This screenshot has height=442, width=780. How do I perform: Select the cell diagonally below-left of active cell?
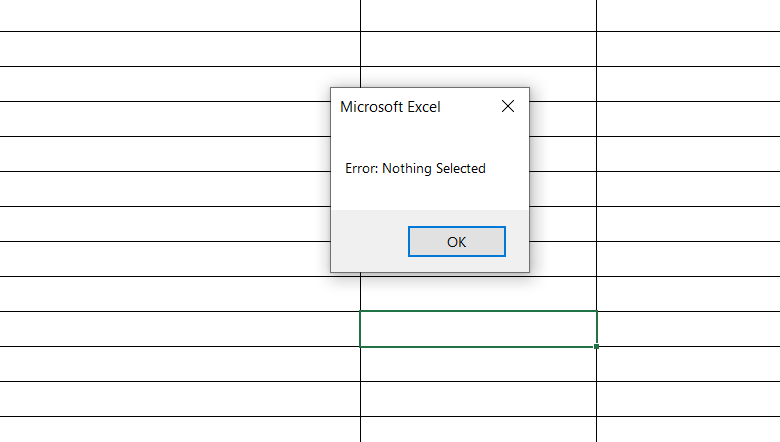180,364
